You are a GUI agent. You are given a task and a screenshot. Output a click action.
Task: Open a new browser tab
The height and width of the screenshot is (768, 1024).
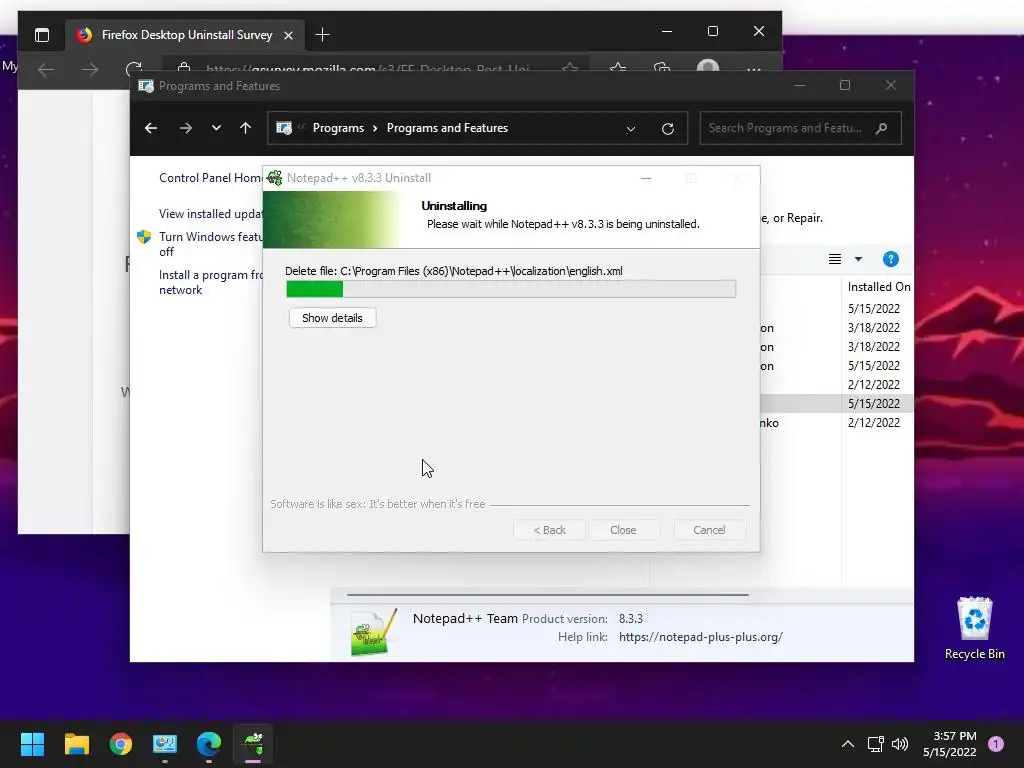coord(322,35)
